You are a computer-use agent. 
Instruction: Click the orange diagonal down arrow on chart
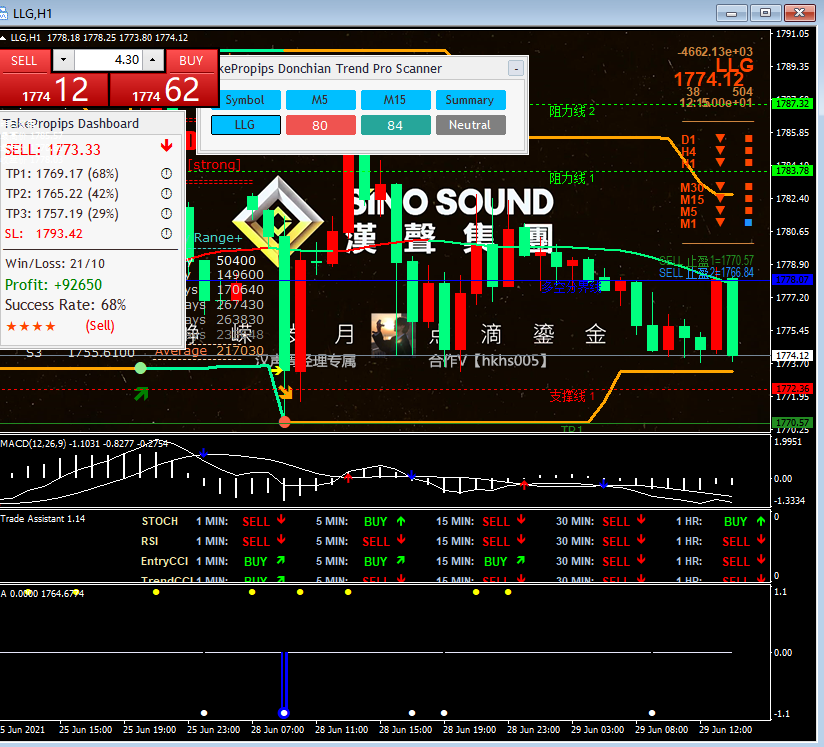[x=286, y=393]
